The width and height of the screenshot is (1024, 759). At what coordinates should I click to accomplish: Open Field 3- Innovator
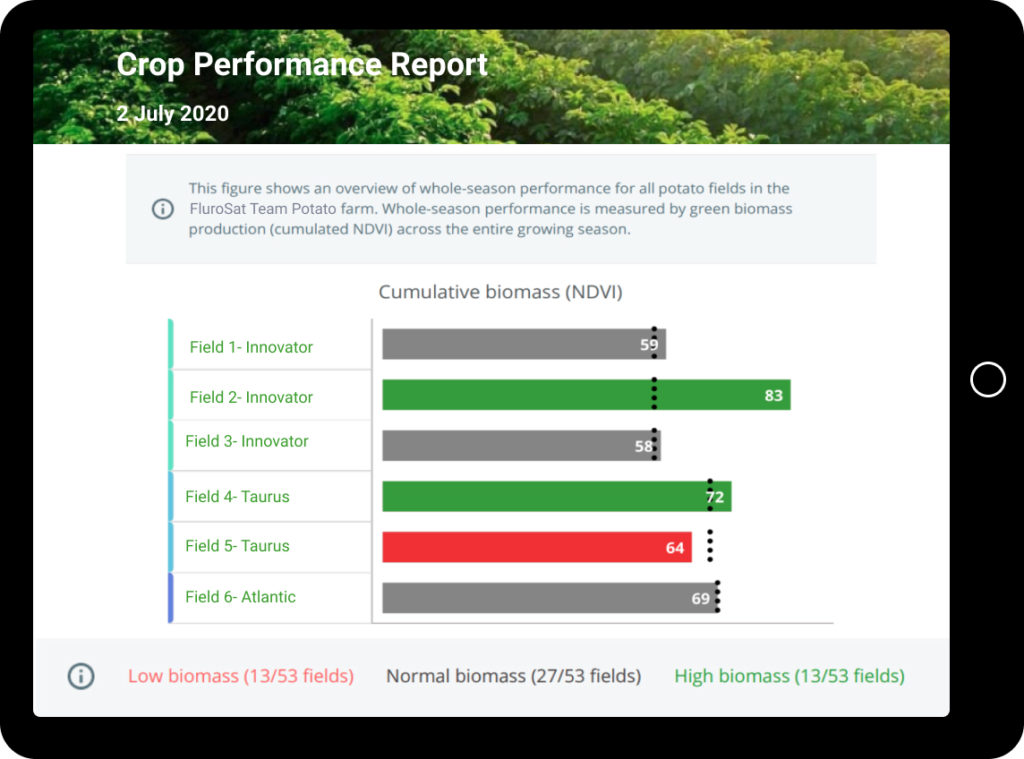[x=246, y=441]
